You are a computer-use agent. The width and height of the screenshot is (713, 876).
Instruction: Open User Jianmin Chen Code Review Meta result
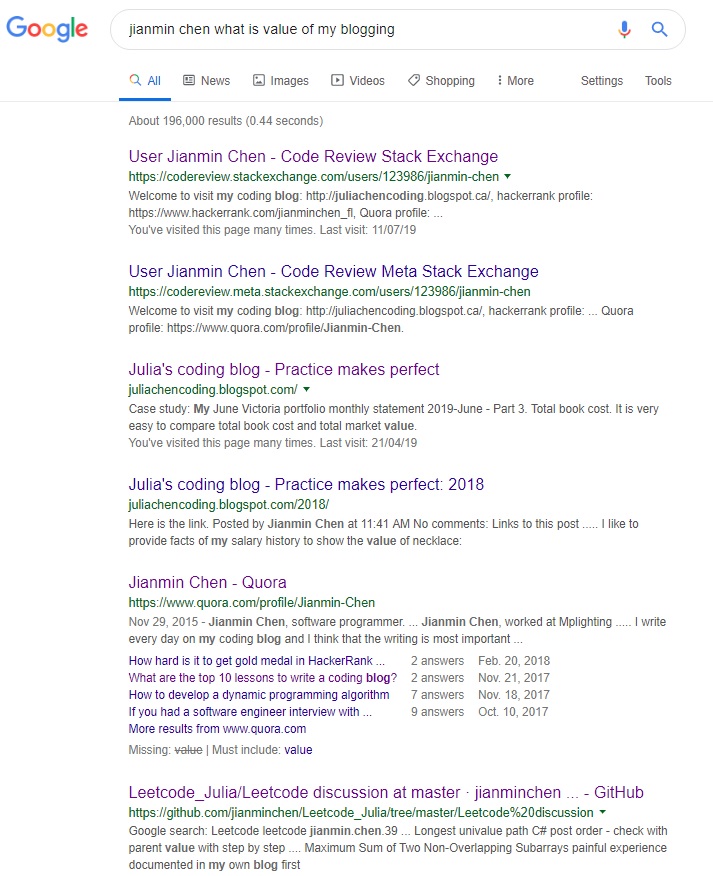[334, 272]
